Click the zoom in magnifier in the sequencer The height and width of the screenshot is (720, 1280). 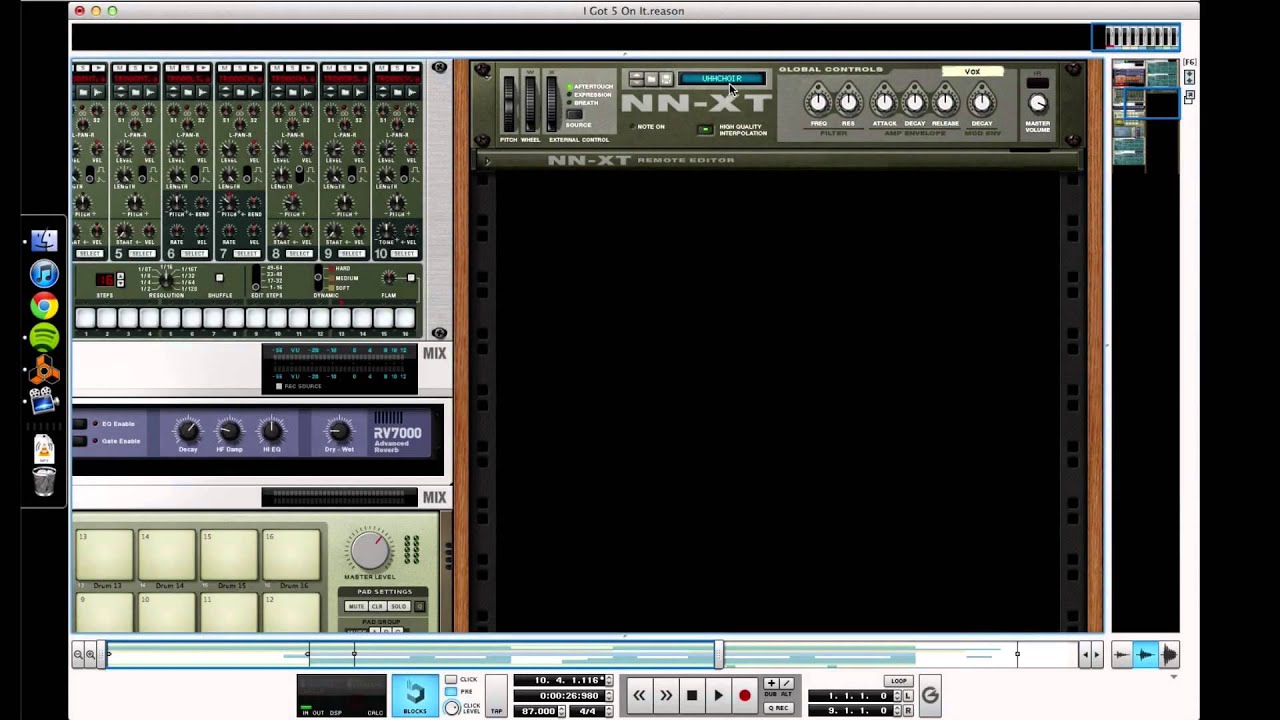click(x=90, y=655)
